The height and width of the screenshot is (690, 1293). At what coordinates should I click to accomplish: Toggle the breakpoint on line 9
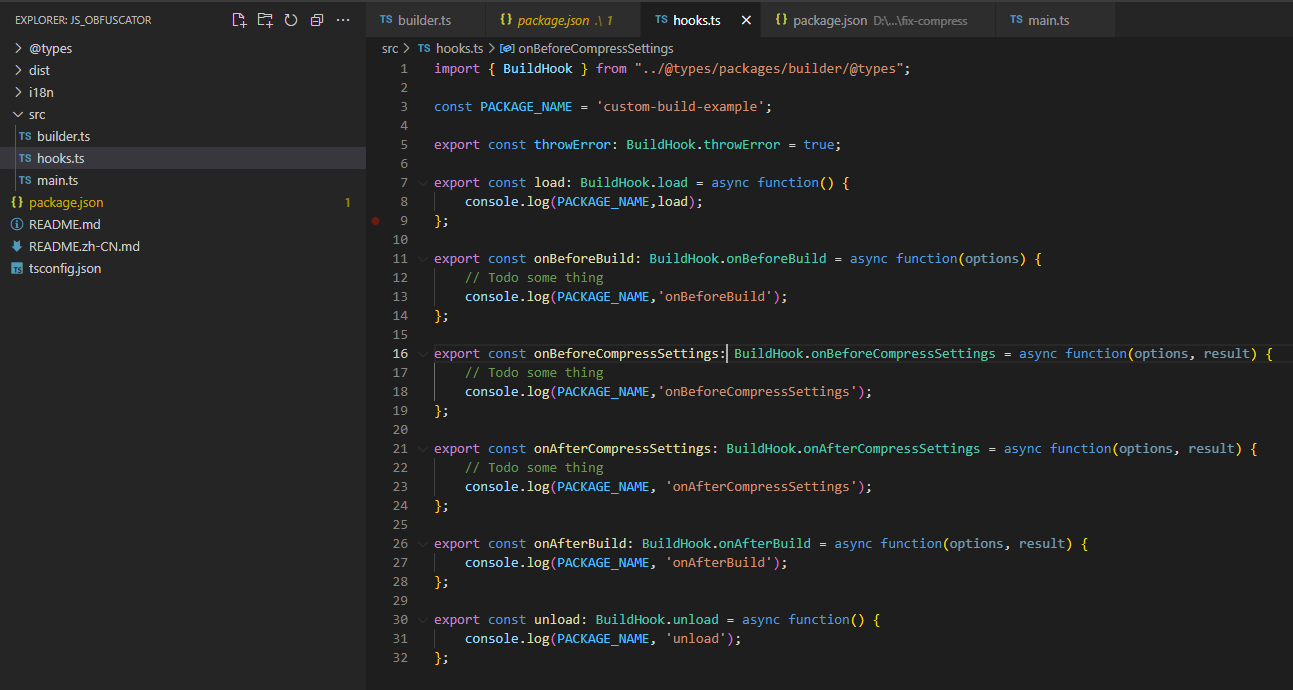(x=376, y=220)
